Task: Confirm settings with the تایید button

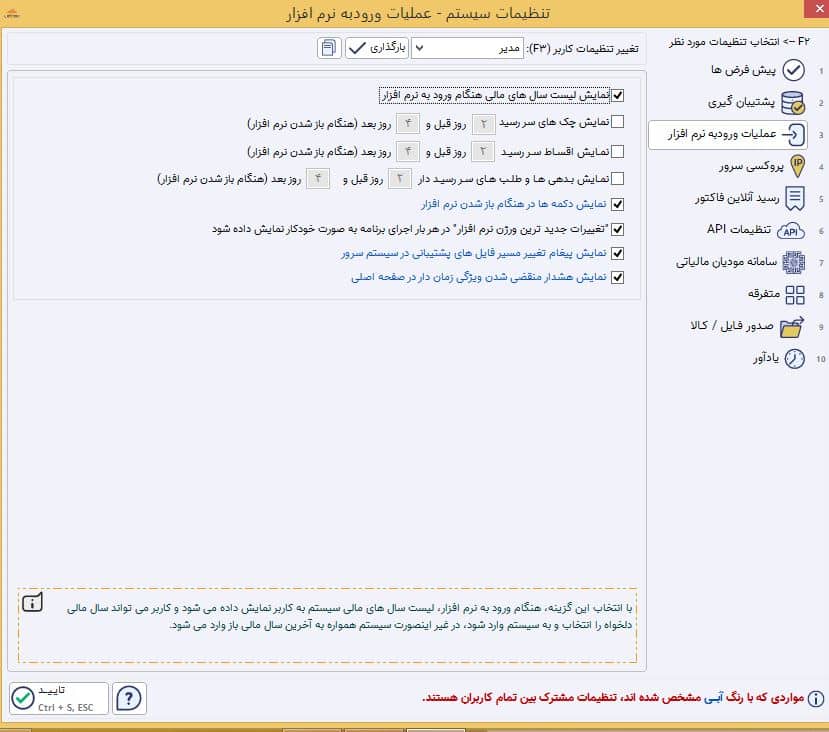Action: click(59, 699)
